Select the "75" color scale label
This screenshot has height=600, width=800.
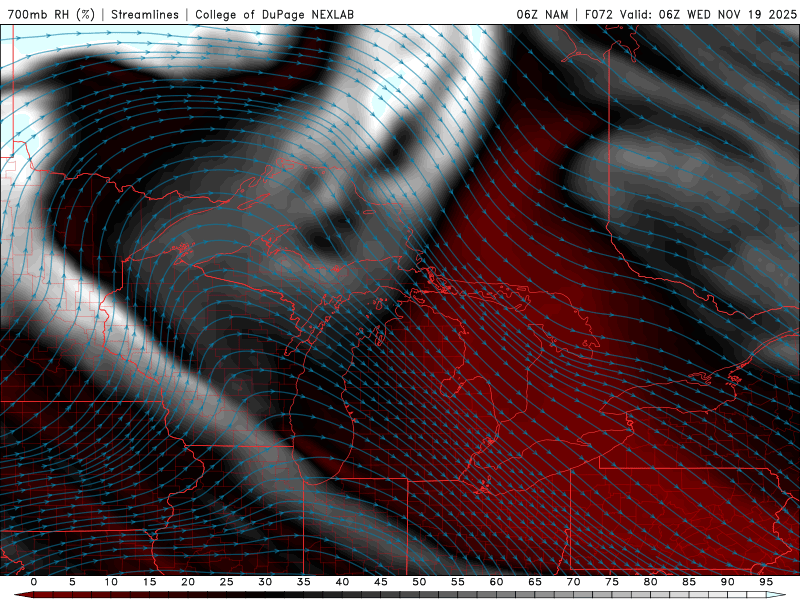(611, 582)
